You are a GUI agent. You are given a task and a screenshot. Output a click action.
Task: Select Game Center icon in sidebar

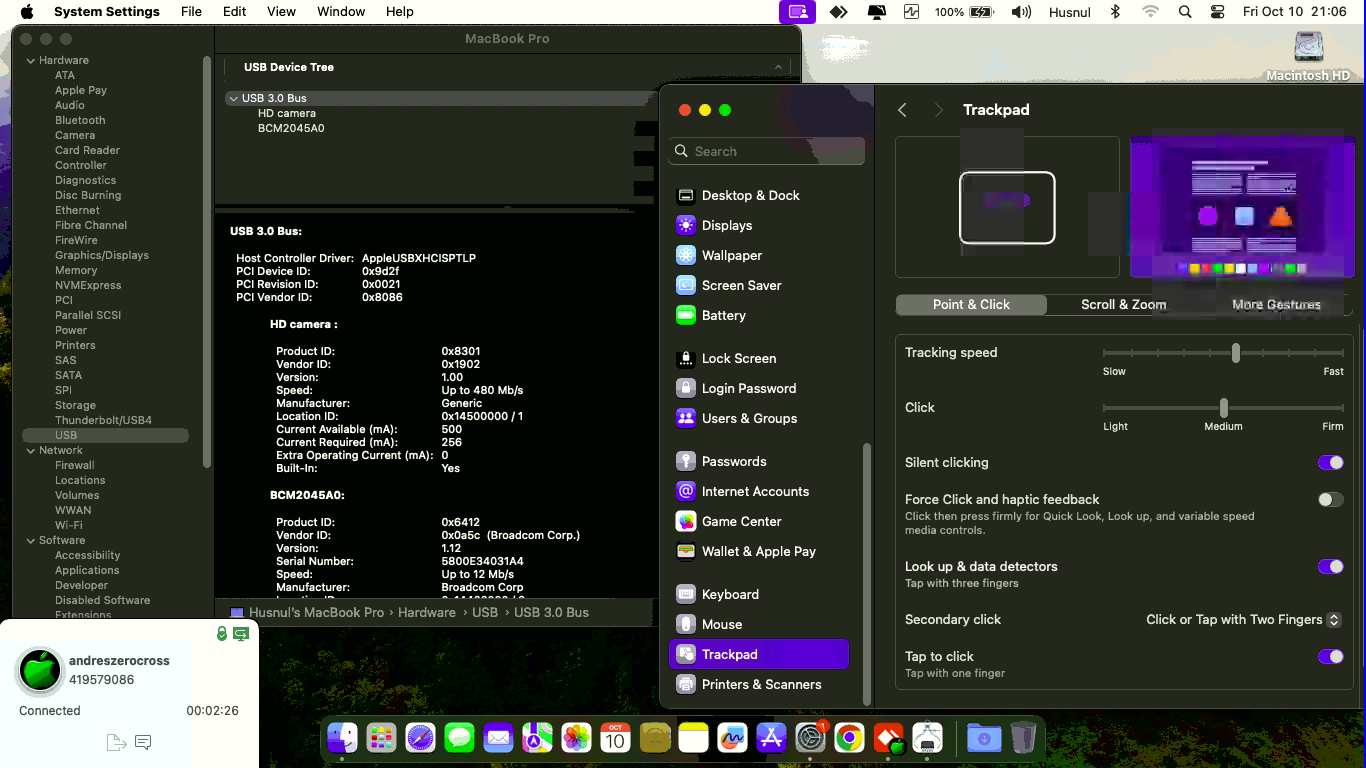[x=685, y=522]
